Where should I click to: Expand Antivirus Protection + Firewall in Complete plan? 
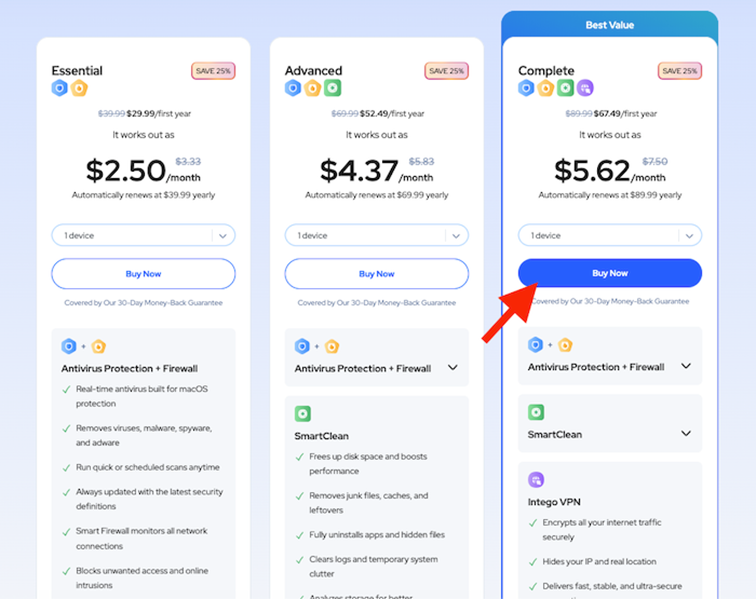[686, 366]
